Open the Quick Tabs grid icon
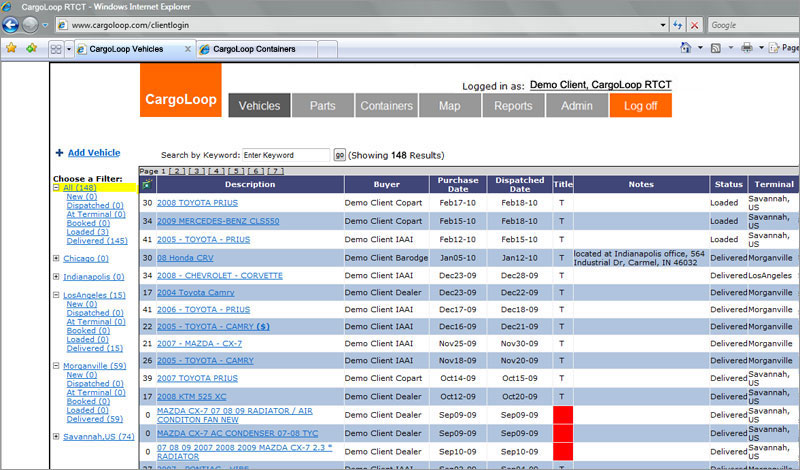This screenshot has width=800, height=470. [x=56, y=49]
